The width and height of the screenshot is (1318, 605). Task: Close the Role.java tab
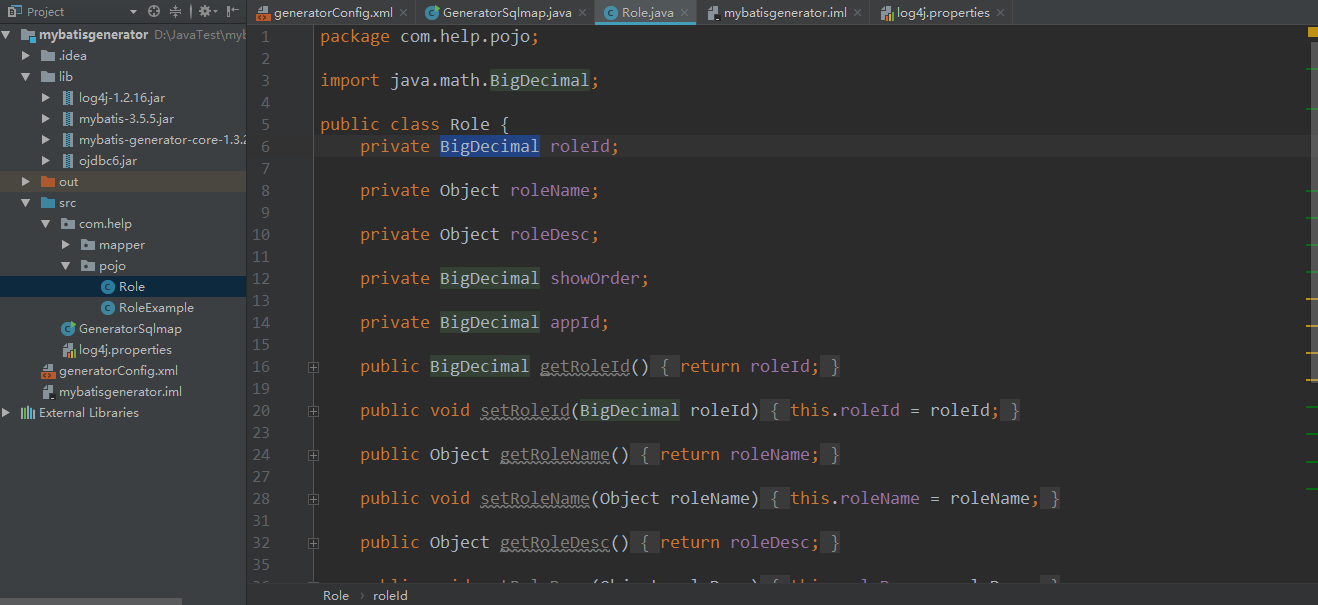click(684, 14)
